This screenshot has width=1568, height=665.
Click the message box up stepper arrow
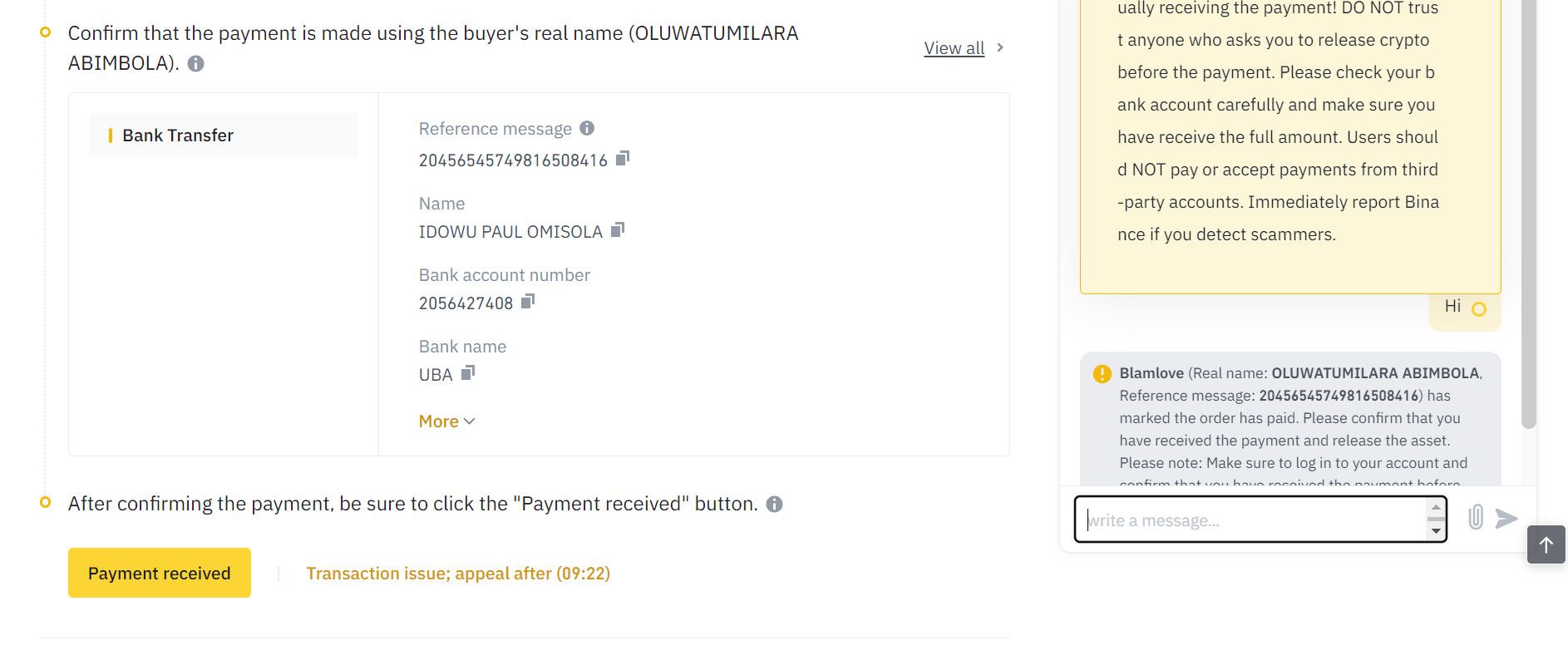coord(1436,507)
